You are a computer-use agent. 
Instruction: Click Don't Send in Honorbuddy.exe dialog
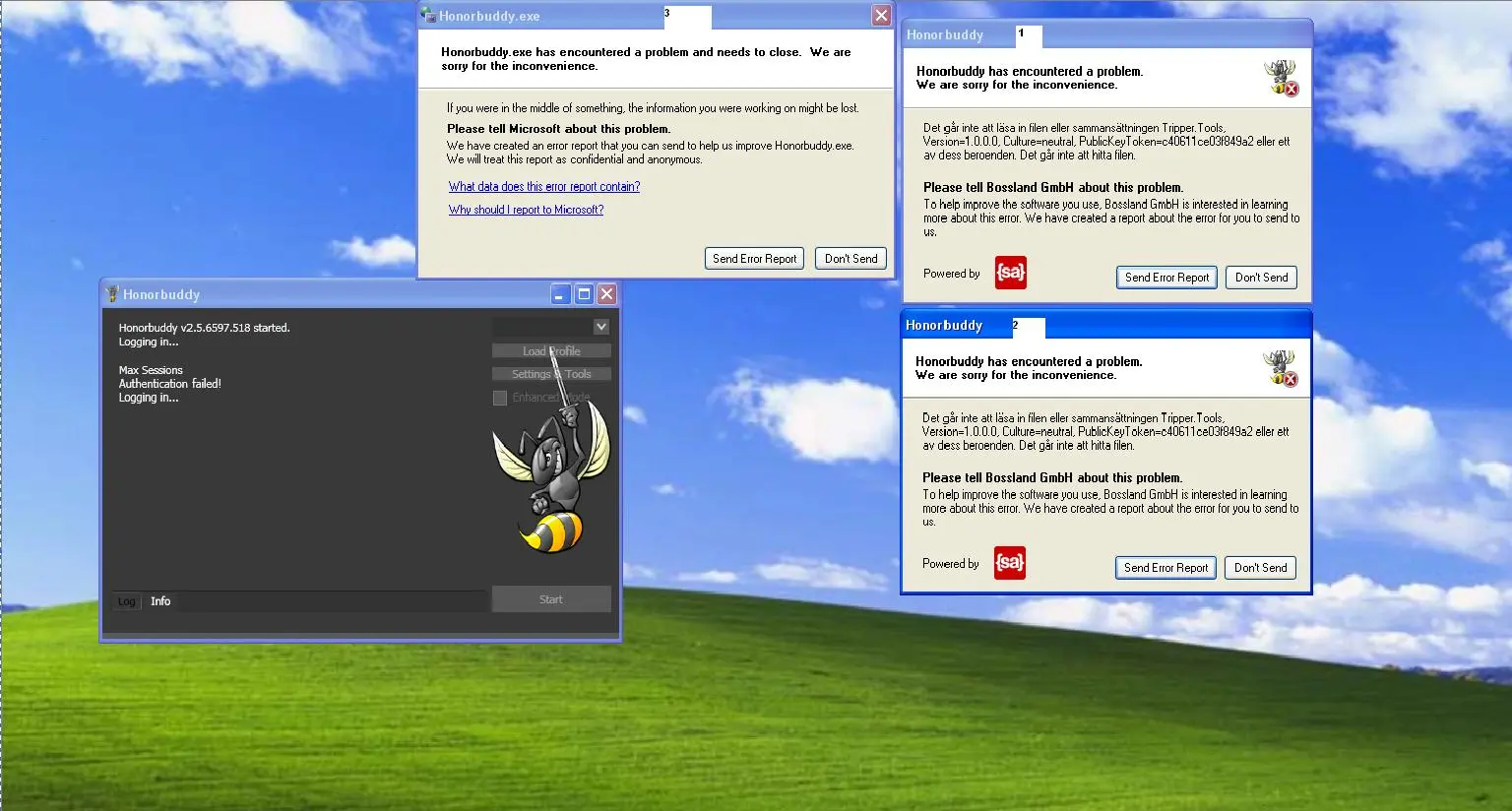850,259
